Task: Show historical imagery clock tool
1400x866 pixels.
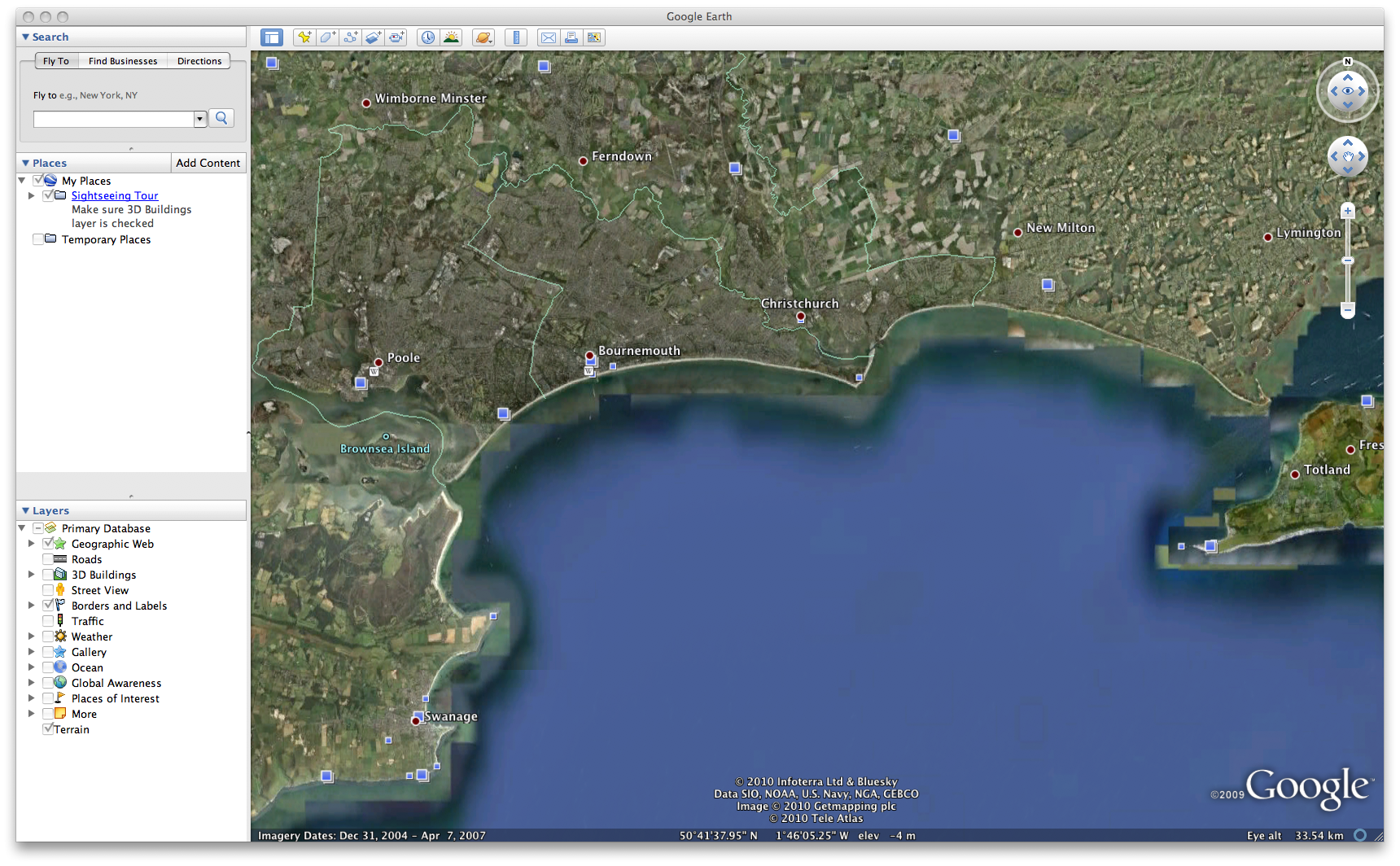Action: point(428,37)
